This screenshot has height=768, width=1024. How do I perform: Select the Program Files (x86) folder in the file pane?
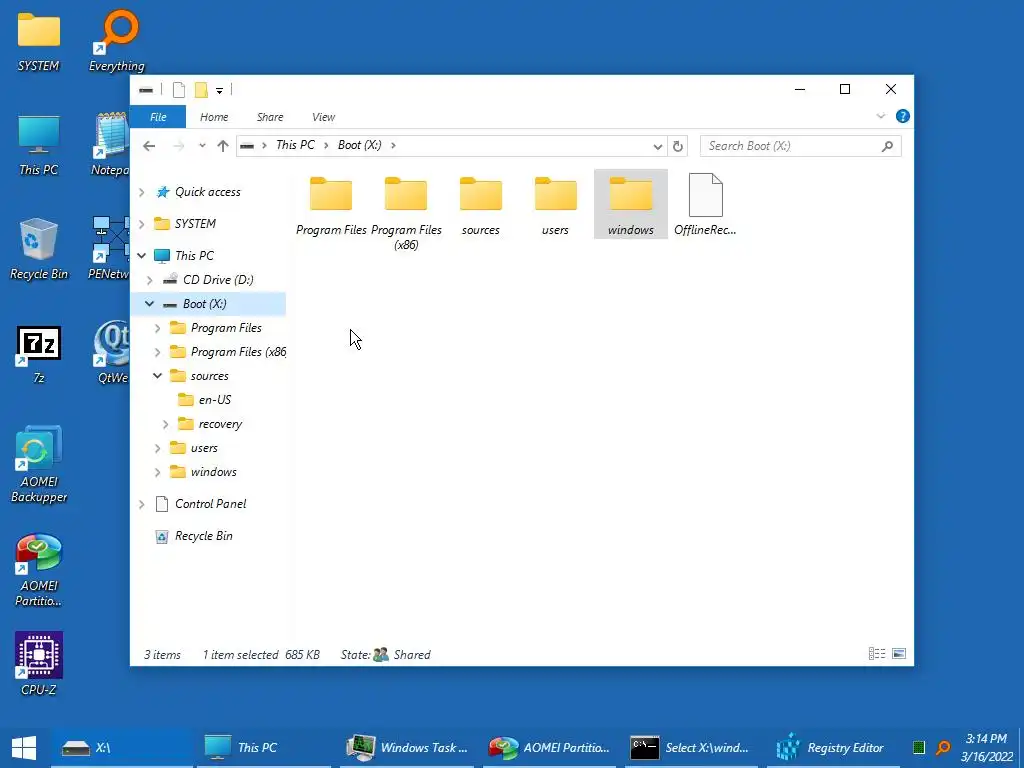click(x=406, y=212)
